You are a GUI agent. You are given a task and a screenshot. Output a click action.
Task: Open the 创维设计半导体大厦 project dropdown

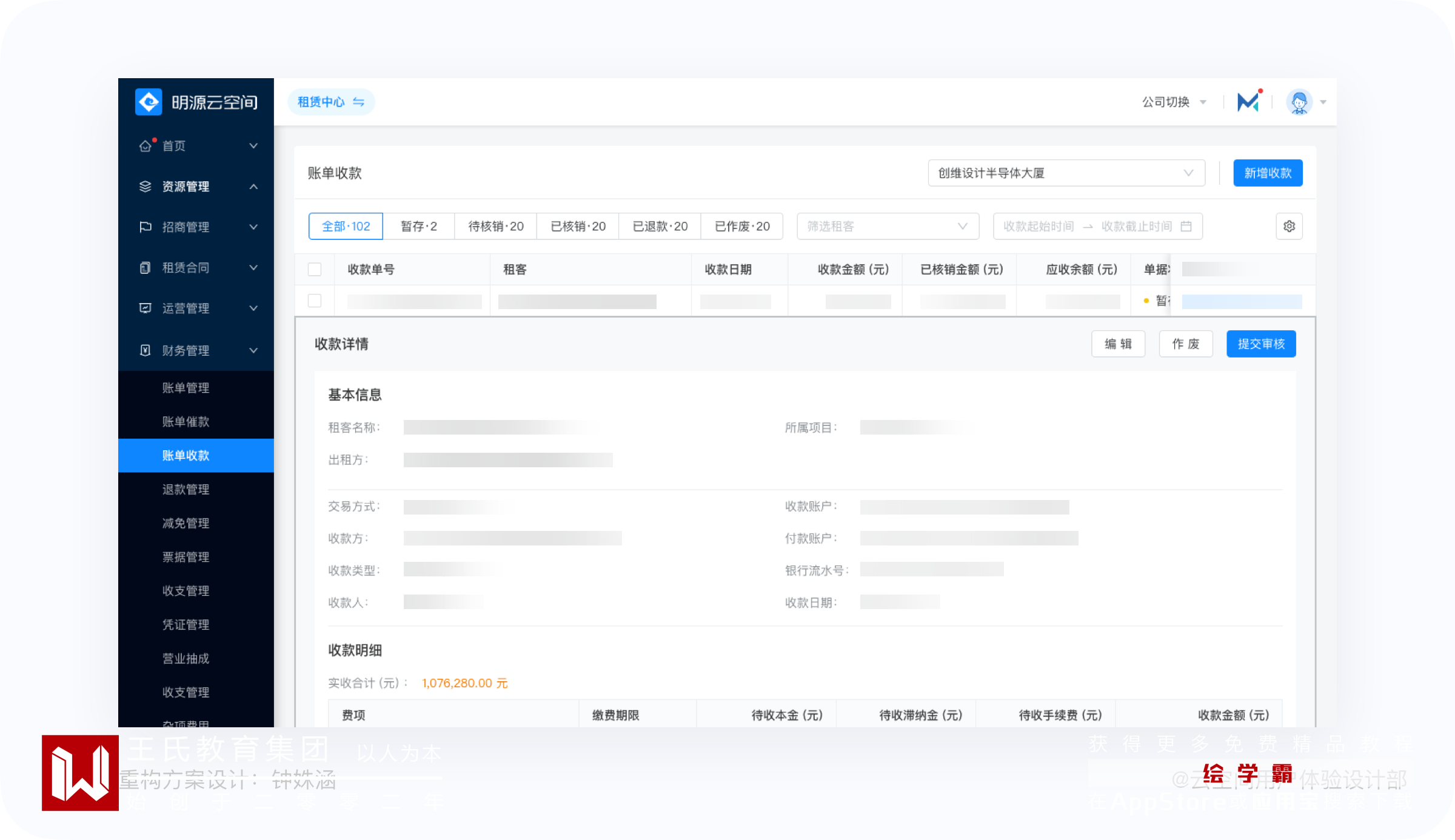[x=1066, y=173]
